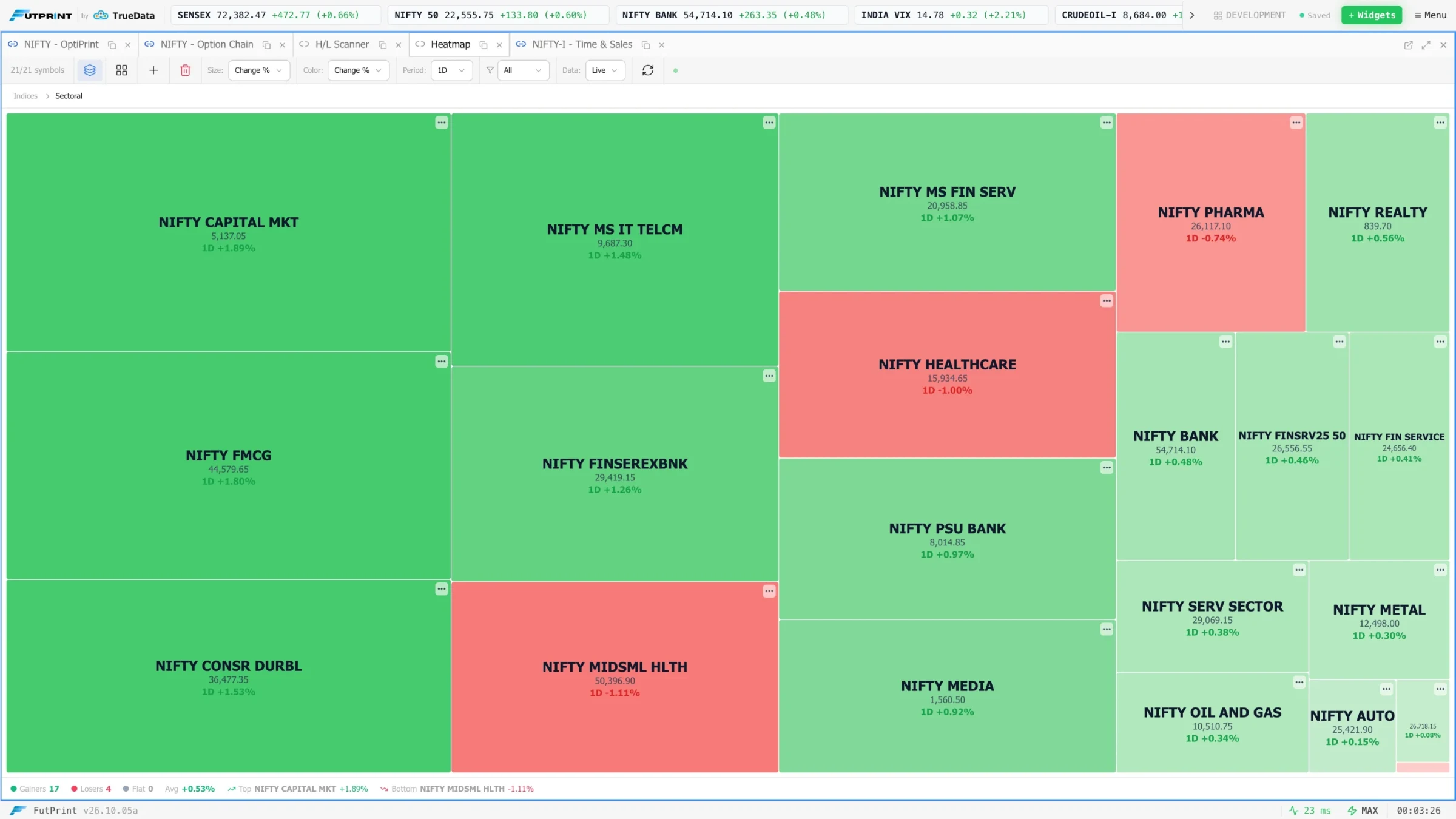Delete using the red trash icon
Viewport: 1456px width, 819px height.
click(x=186, y=70)
